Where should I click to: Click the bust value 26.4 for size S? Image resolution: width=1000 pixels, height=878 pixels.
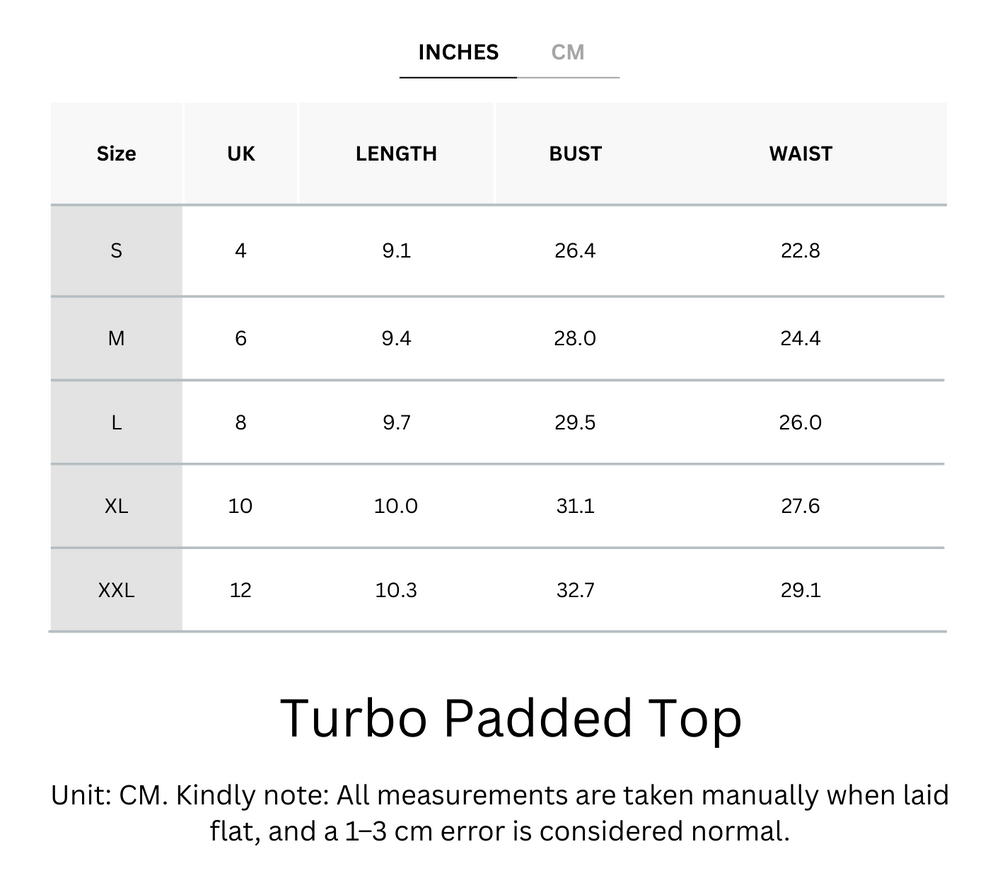coord(575,251)
